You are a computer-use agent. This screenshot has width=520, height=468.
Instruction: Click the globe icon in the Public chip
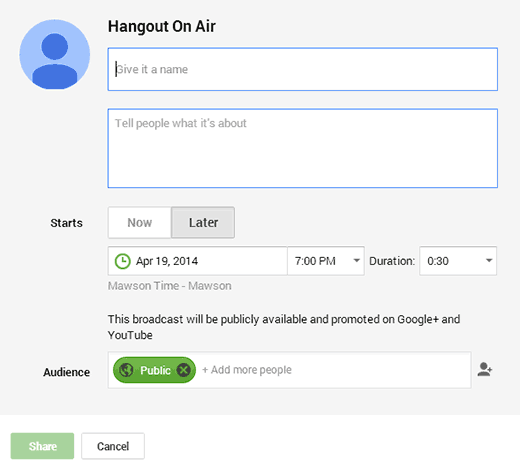[x=126, y=370]
